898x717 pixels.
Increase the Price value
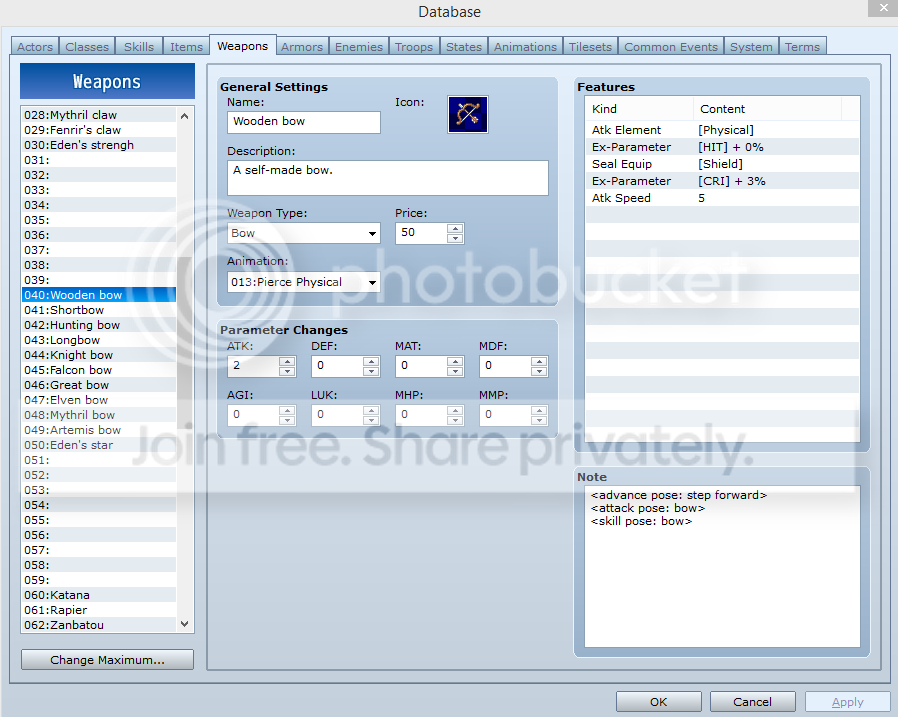tap(455, 229)
